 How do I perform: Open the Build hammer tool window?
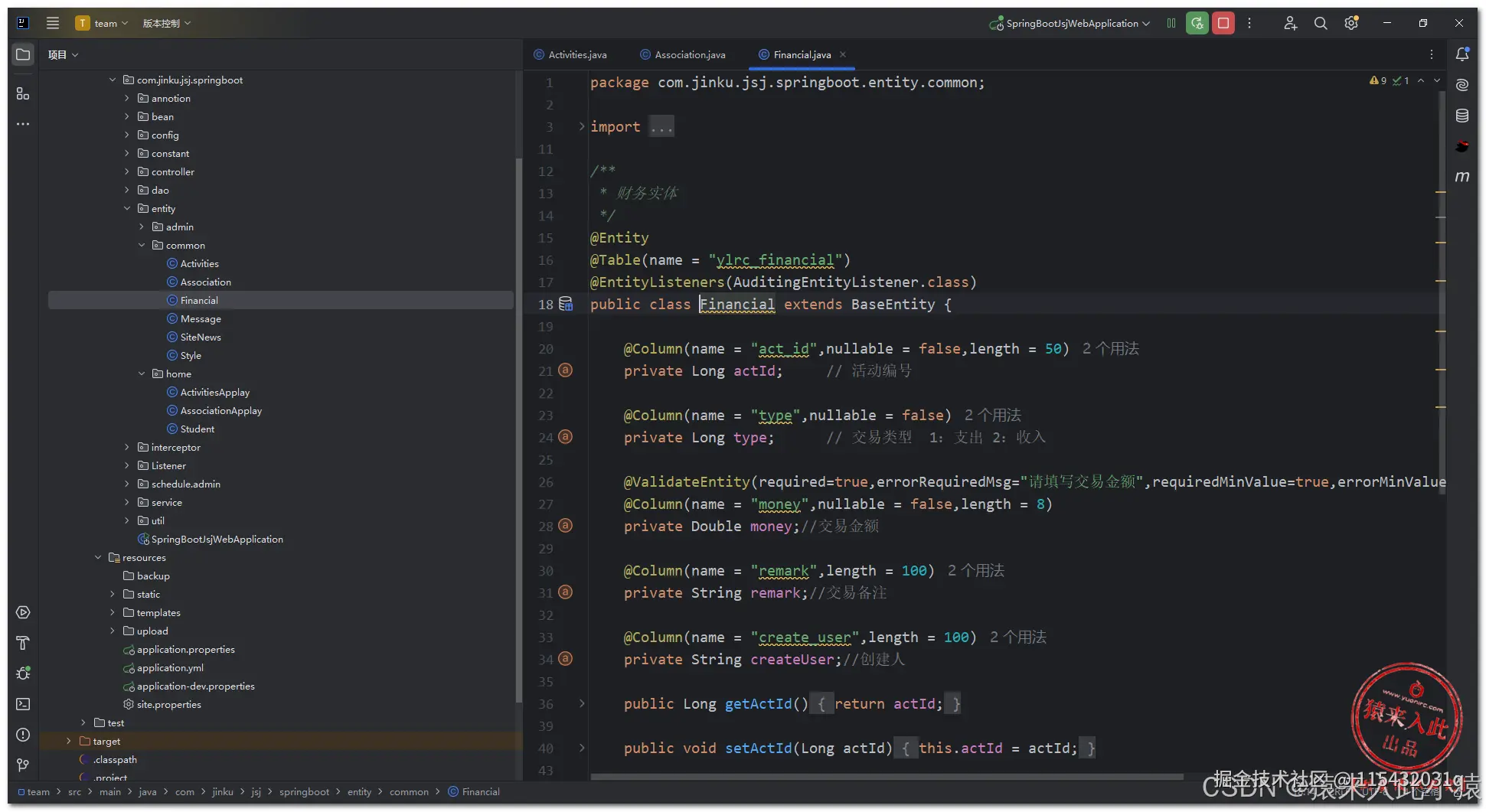pyautogui.click(x=23, y=643)
